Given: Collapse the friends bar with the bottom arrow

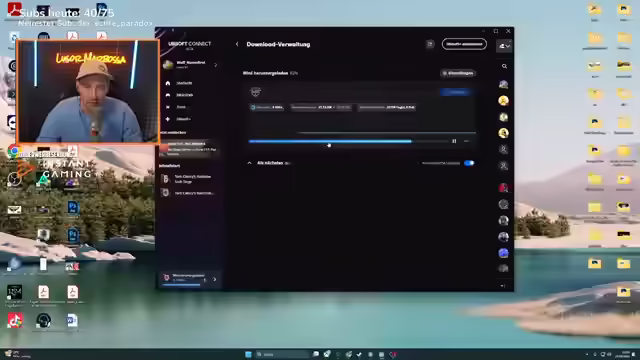Looking at the screenshot, I should coord(503,286).
